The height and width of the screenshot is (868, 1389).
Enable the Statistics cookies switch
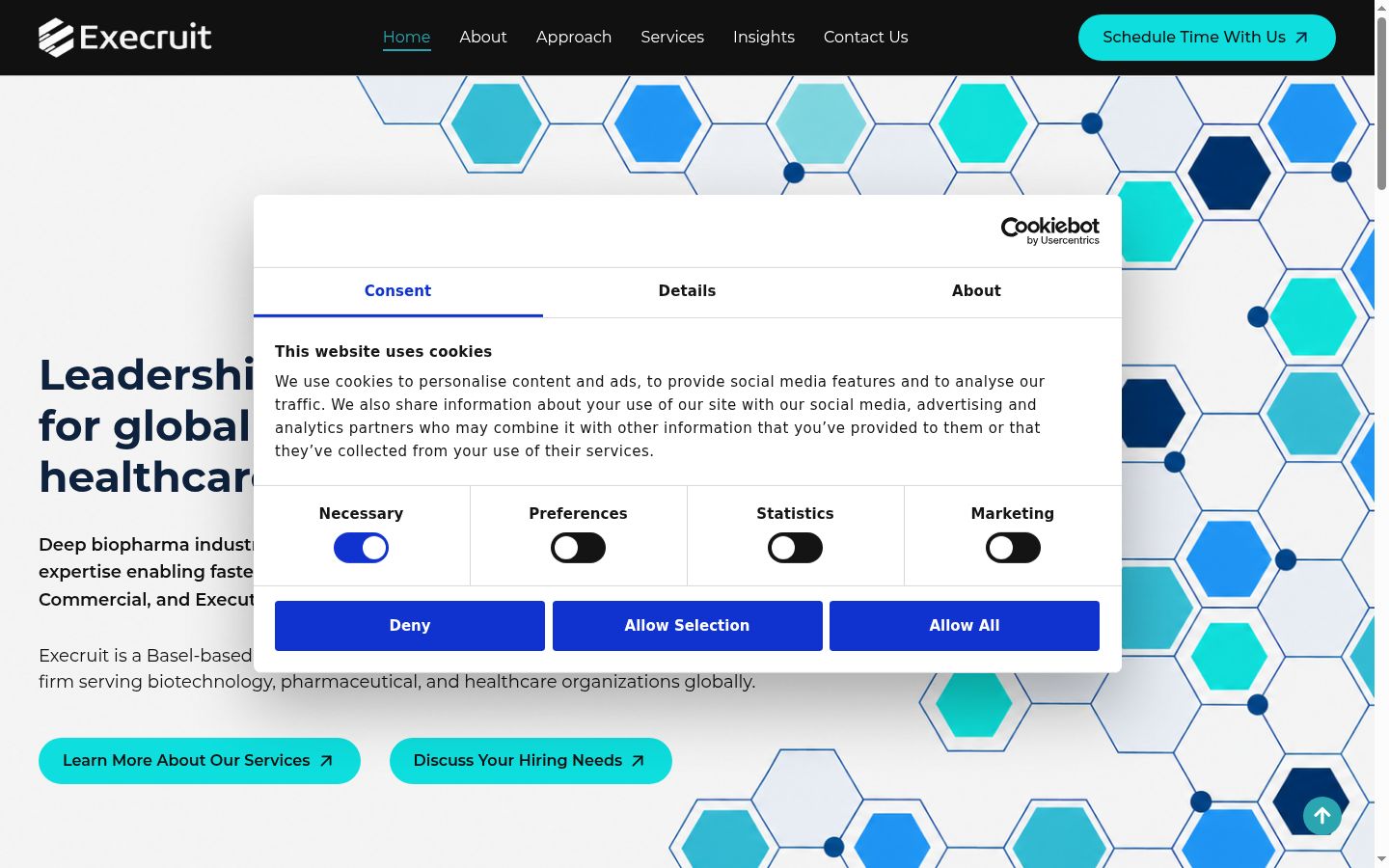tap(795, 548)
